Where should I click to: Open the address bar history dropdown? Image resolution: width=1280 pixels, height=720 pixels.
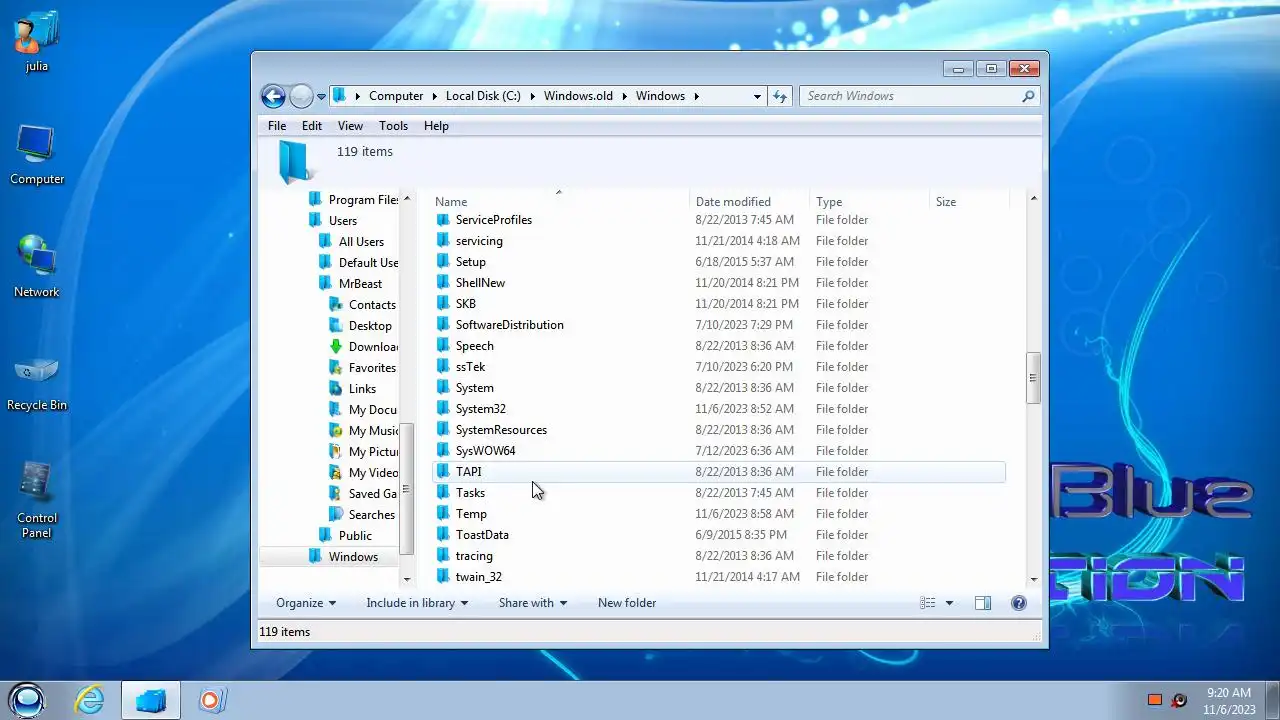click(757, 96)
